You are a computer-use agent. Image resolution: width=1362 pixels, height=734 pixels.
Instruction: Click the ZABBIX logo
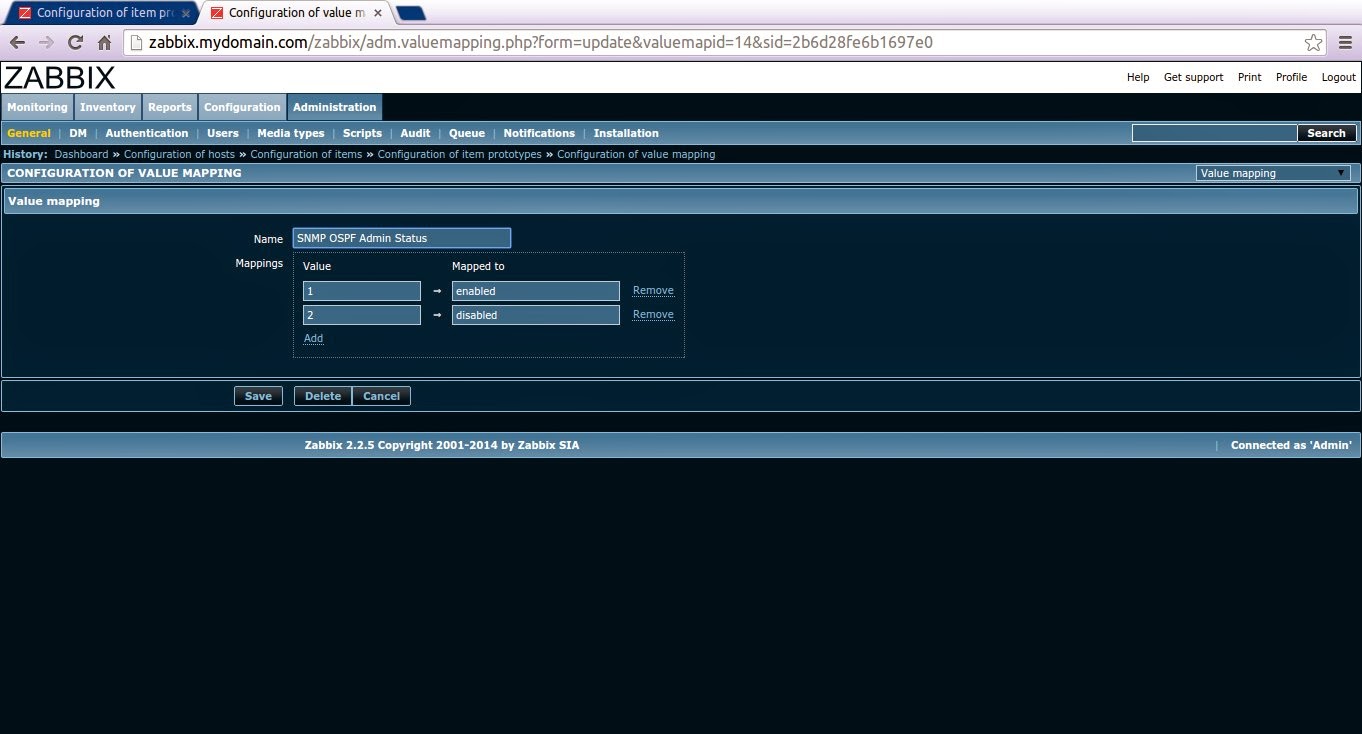pyautogui.click(x=60, y=78)
